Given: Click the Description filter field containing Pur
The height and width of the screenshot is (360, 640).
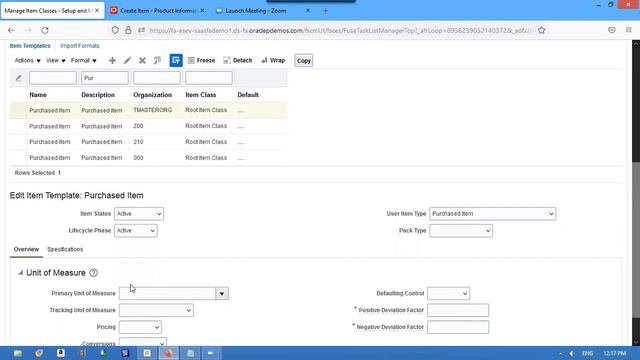Looking at the screenshot, I should tap(105, 78).
